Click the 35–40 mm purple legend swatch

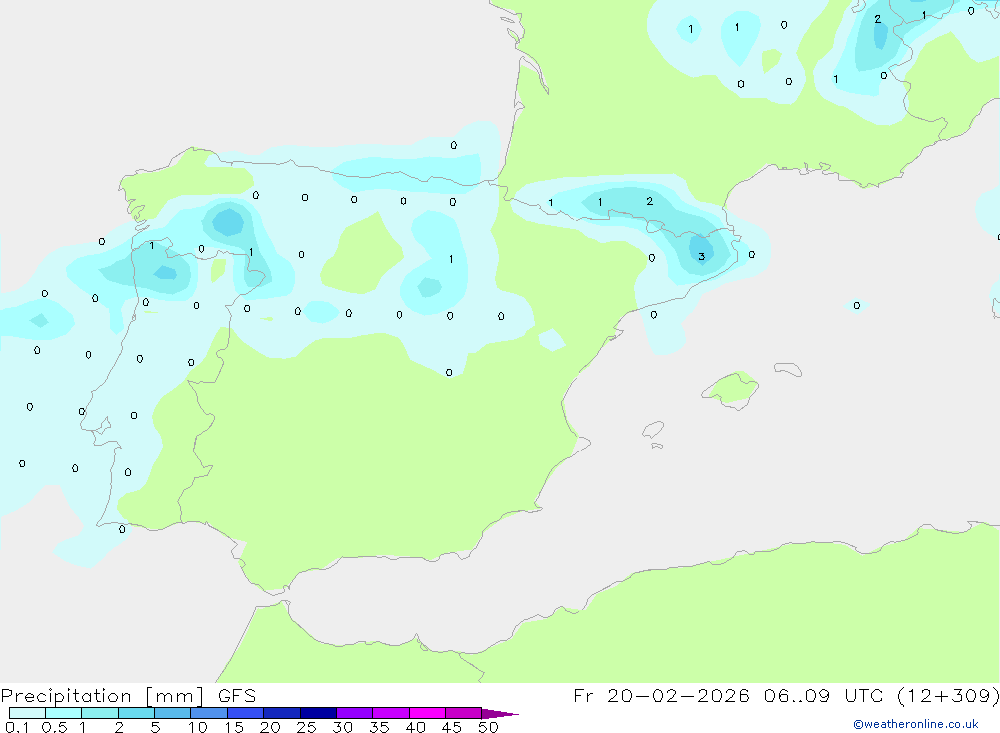click(x=390, y=713)
